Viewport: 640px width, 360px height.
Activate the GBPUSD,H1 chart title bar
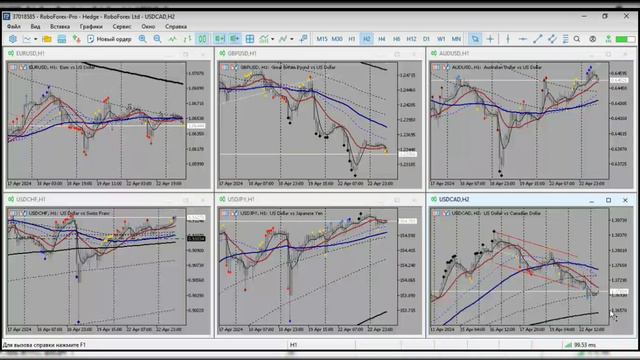(319, 53)
